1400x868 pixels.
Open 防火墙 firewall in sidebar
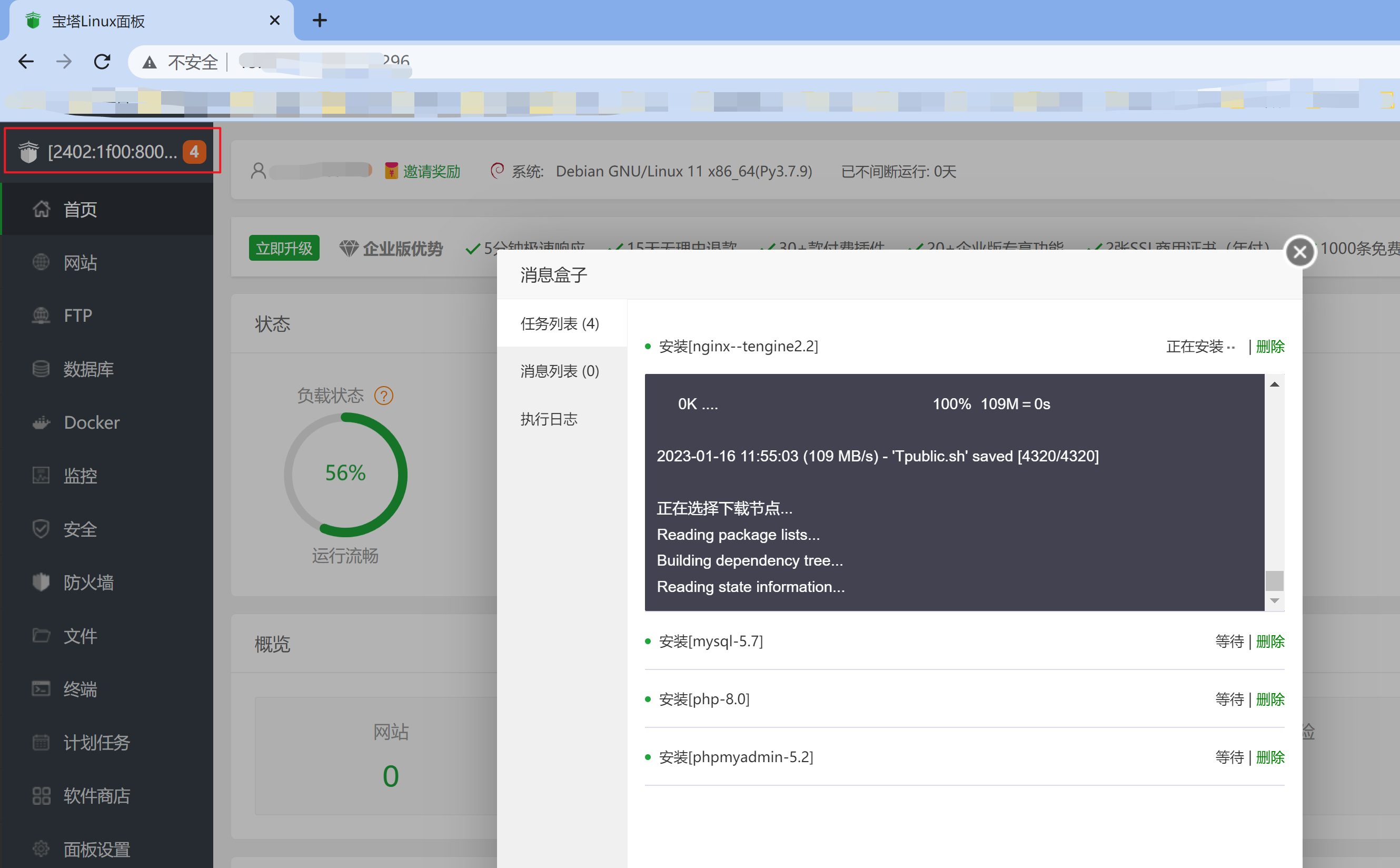pos(107,582)
